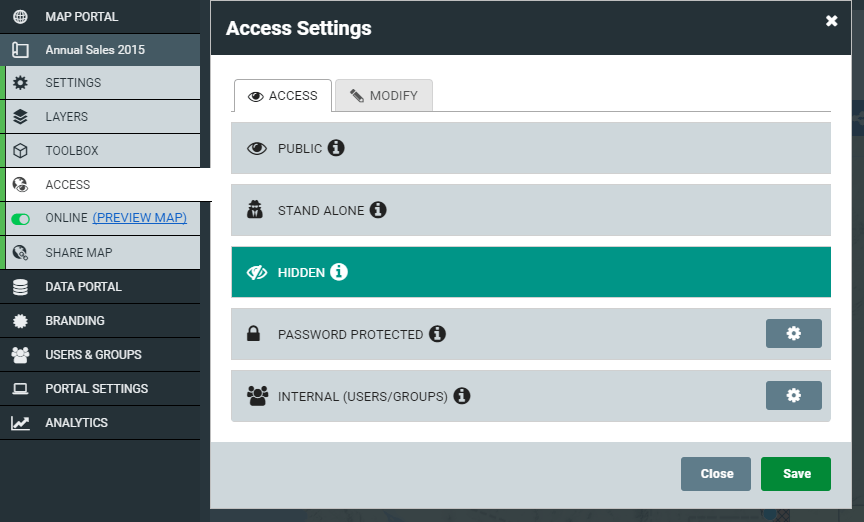Close the Access Settings dialog with X
This screenshot has width=864, height=522.
point(831,21)
